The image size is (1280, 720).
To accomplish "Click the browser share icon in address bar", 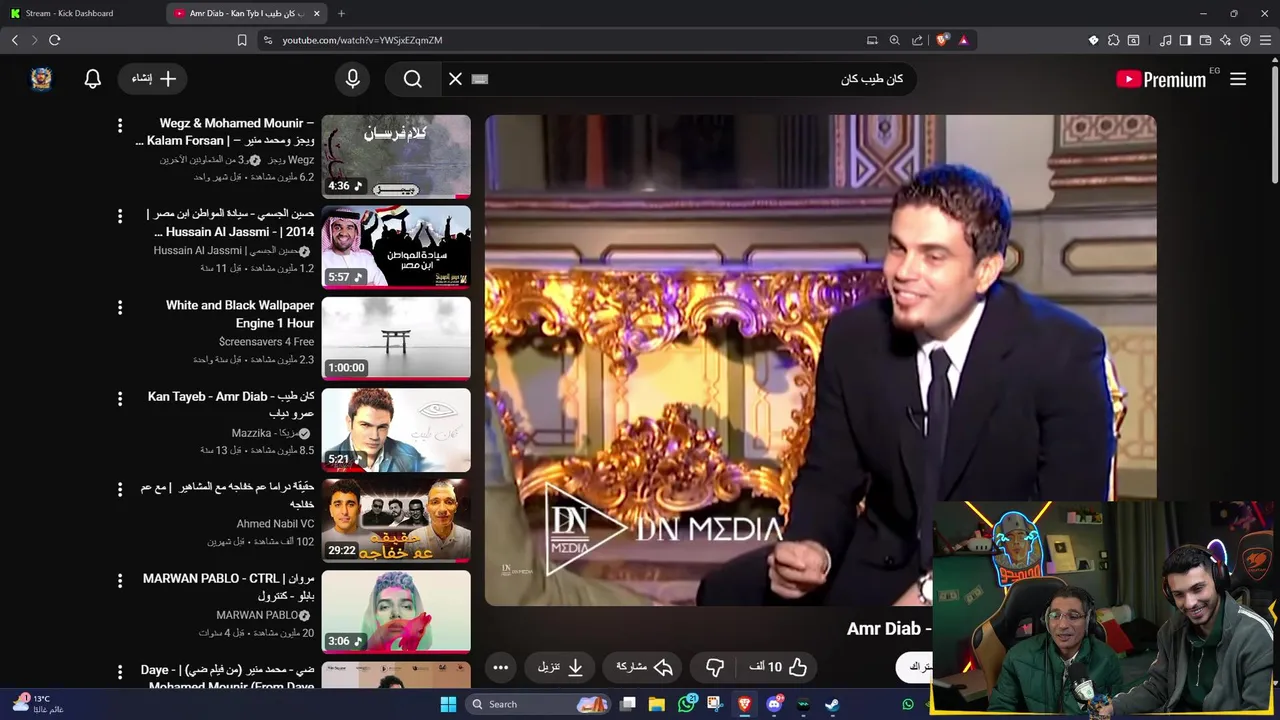I will click(917, 40).
